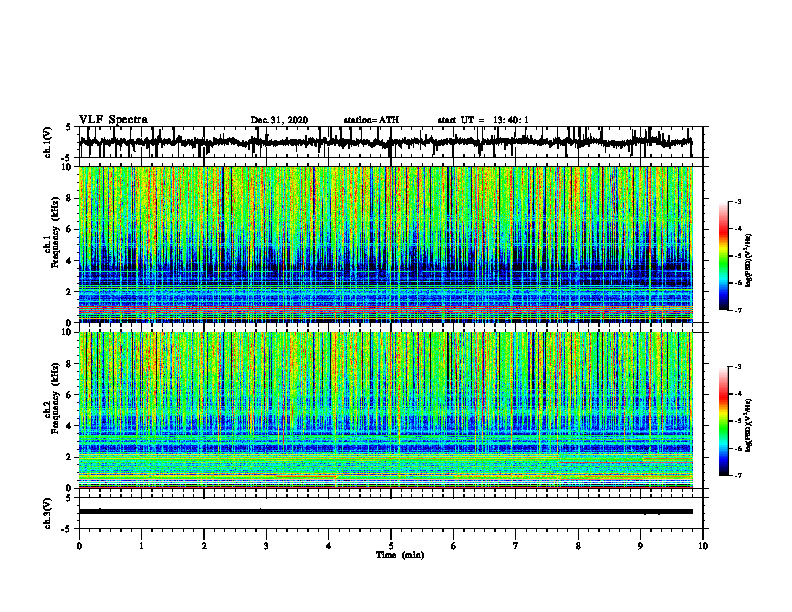This screenshot has height=612, width=792.
Task: Click the "-3" value on the ch.1 colorbar
Action: 738,201
